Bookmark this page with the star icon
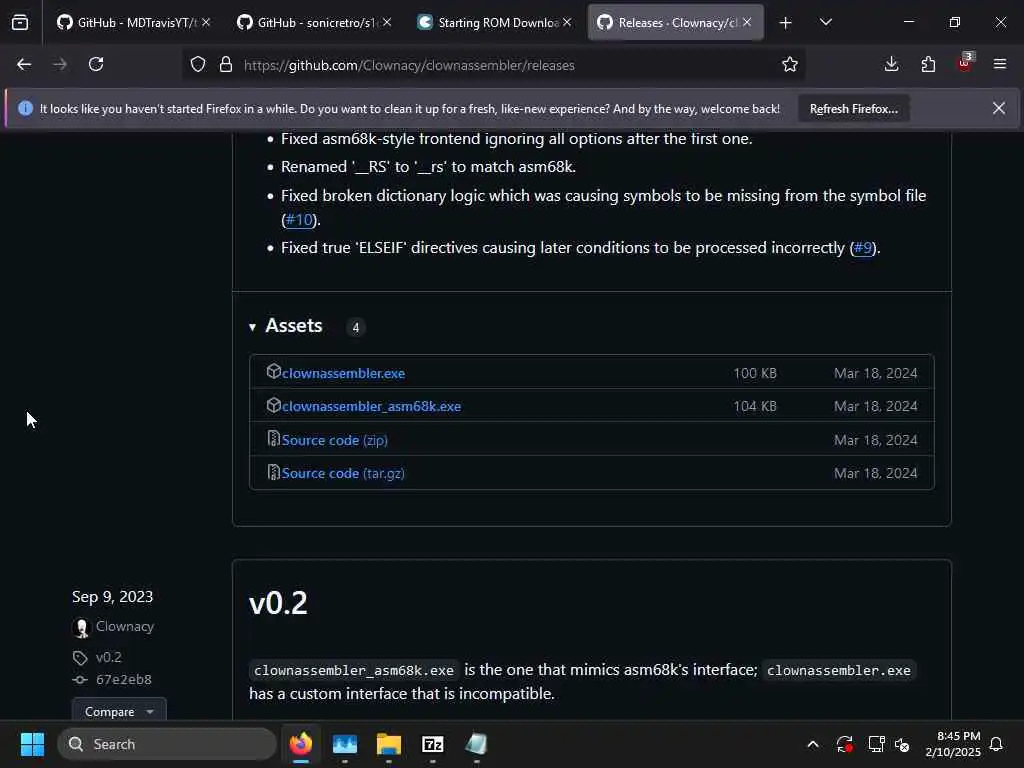 click(x=790, y=65)
